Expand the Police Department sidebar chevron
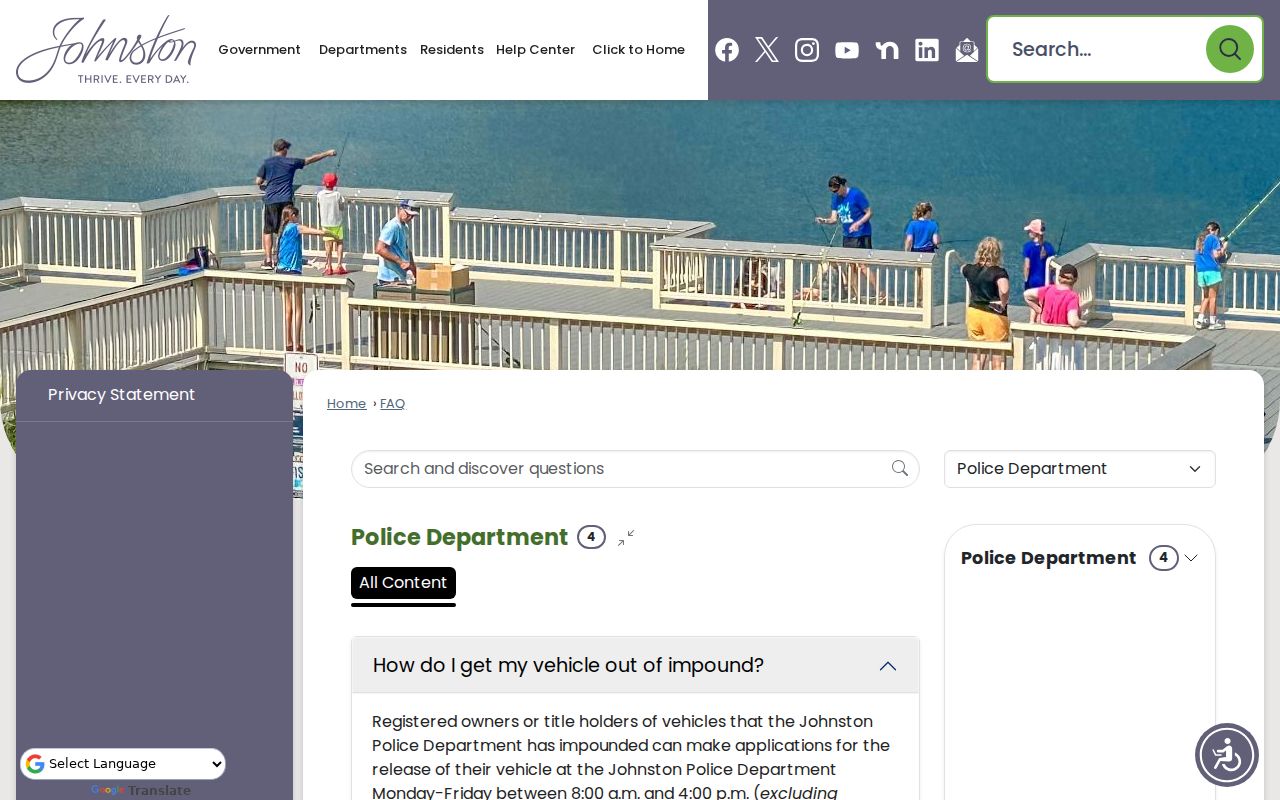Viewport: 1280px width, 800px height. [x=1191, y=558]
